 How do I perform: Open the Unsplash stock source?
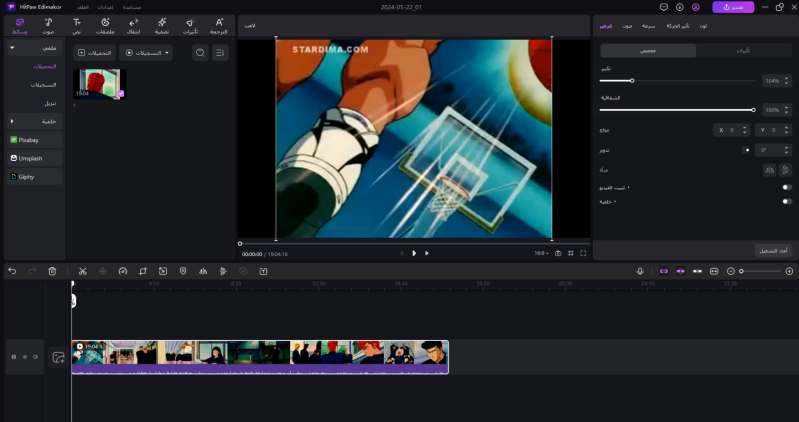click(x=35, y=158)
